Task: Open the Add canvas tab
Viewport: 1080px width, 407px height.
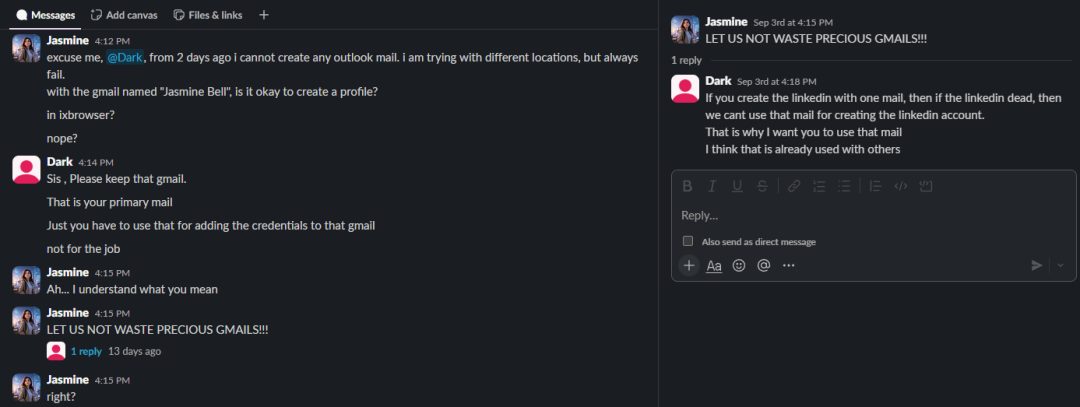Action: [124, 14]
